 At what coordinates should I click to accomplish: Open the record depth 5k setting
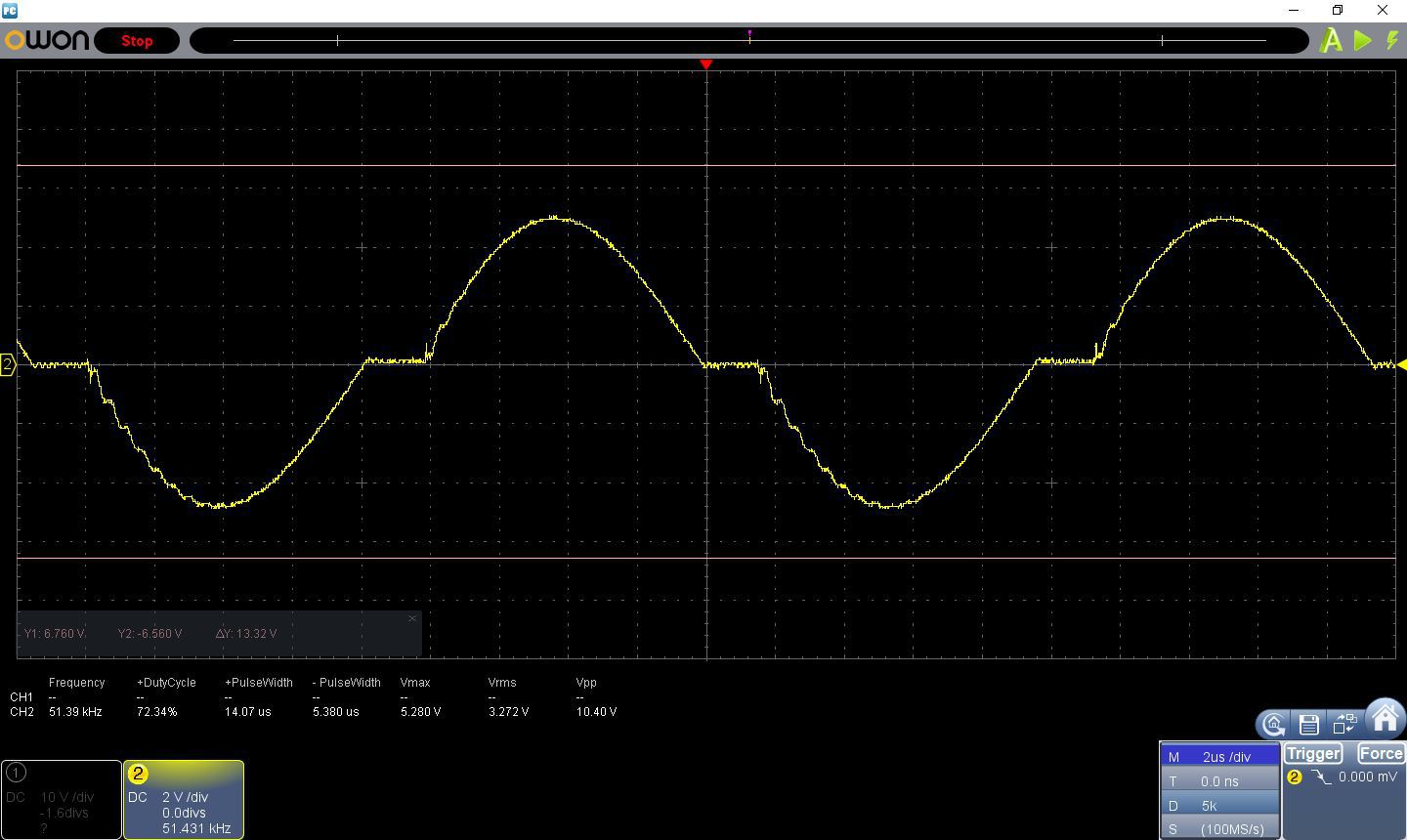pyautogui.click(x=1219, y=806)
